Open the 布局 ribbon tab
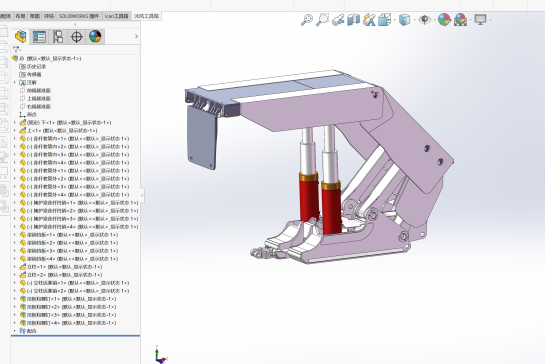Image resolution: width=545 pixels, height=364 pixels. [20, 16]
